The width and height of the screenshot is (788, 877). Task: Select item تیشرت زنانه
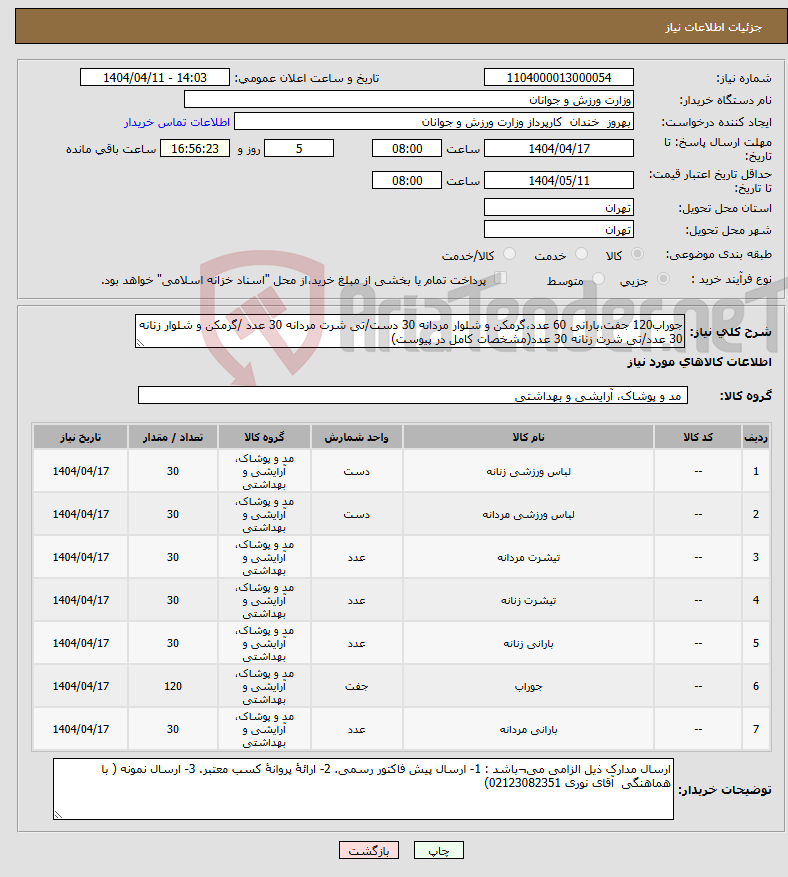tap(529, 601)
